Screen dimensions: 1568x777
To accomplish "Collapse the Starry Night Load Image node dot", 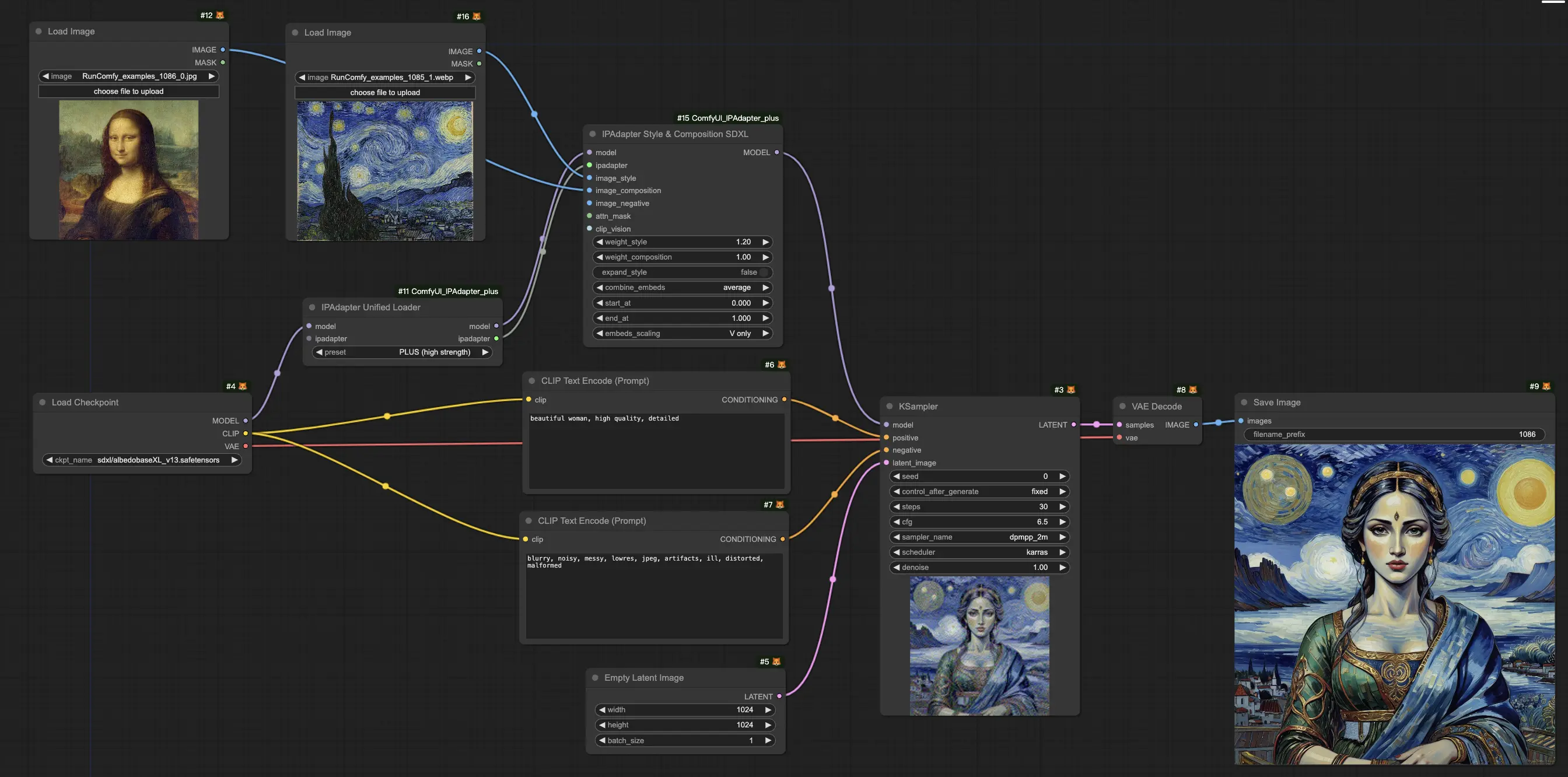I will pyautogui.click(x=295, y=32).
